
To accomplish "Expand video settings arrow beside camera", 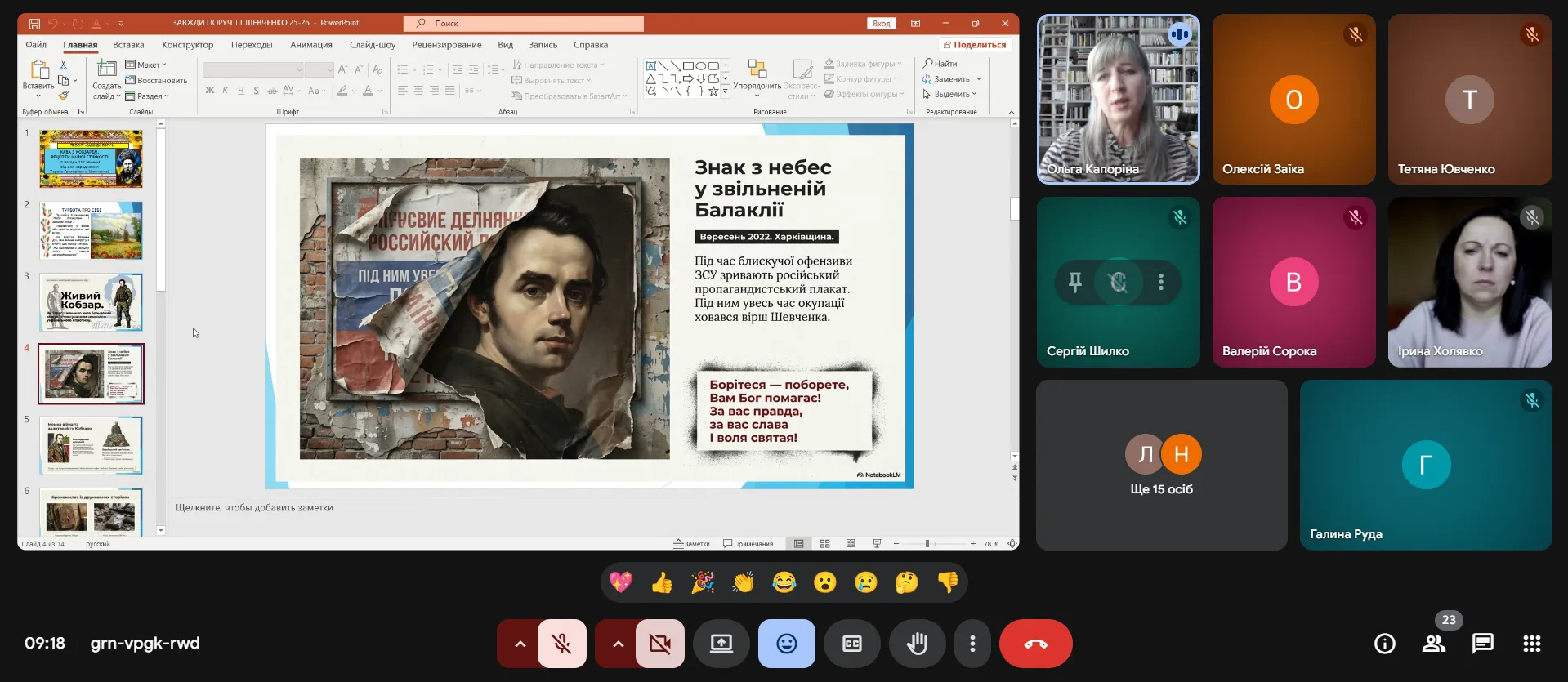I will click(618, 644).
